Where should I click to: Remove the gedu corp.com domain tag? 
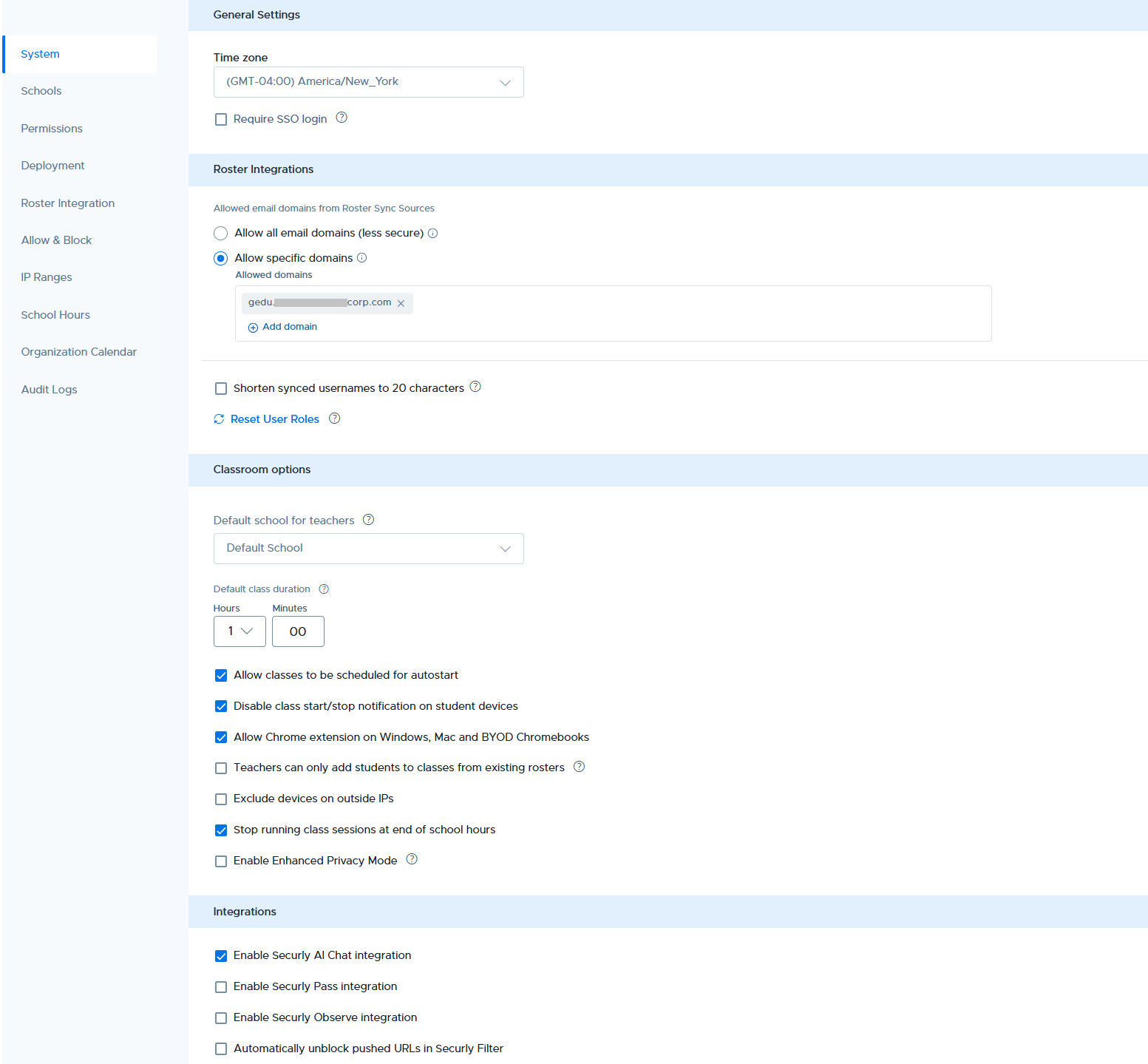[x=401, y=303]
